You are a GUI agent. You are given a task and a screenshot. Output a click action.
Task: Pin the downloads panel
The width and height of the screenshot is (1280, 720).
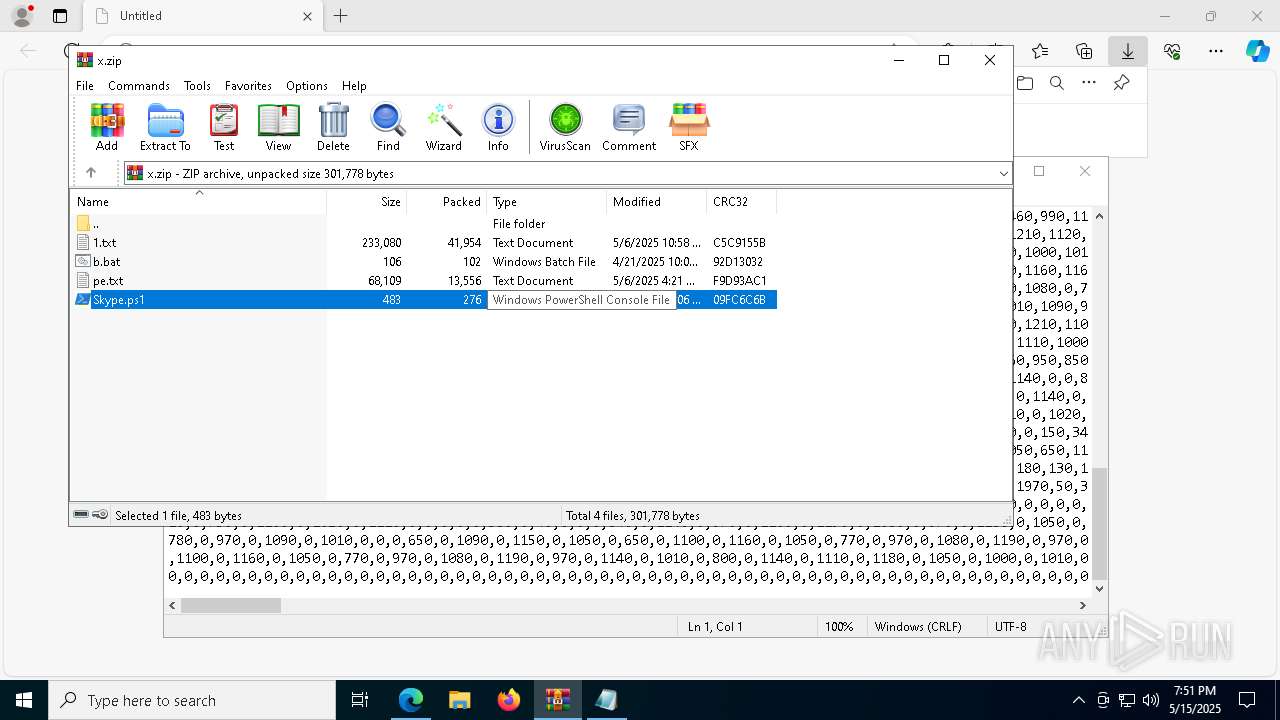(x=1121, y=83)
